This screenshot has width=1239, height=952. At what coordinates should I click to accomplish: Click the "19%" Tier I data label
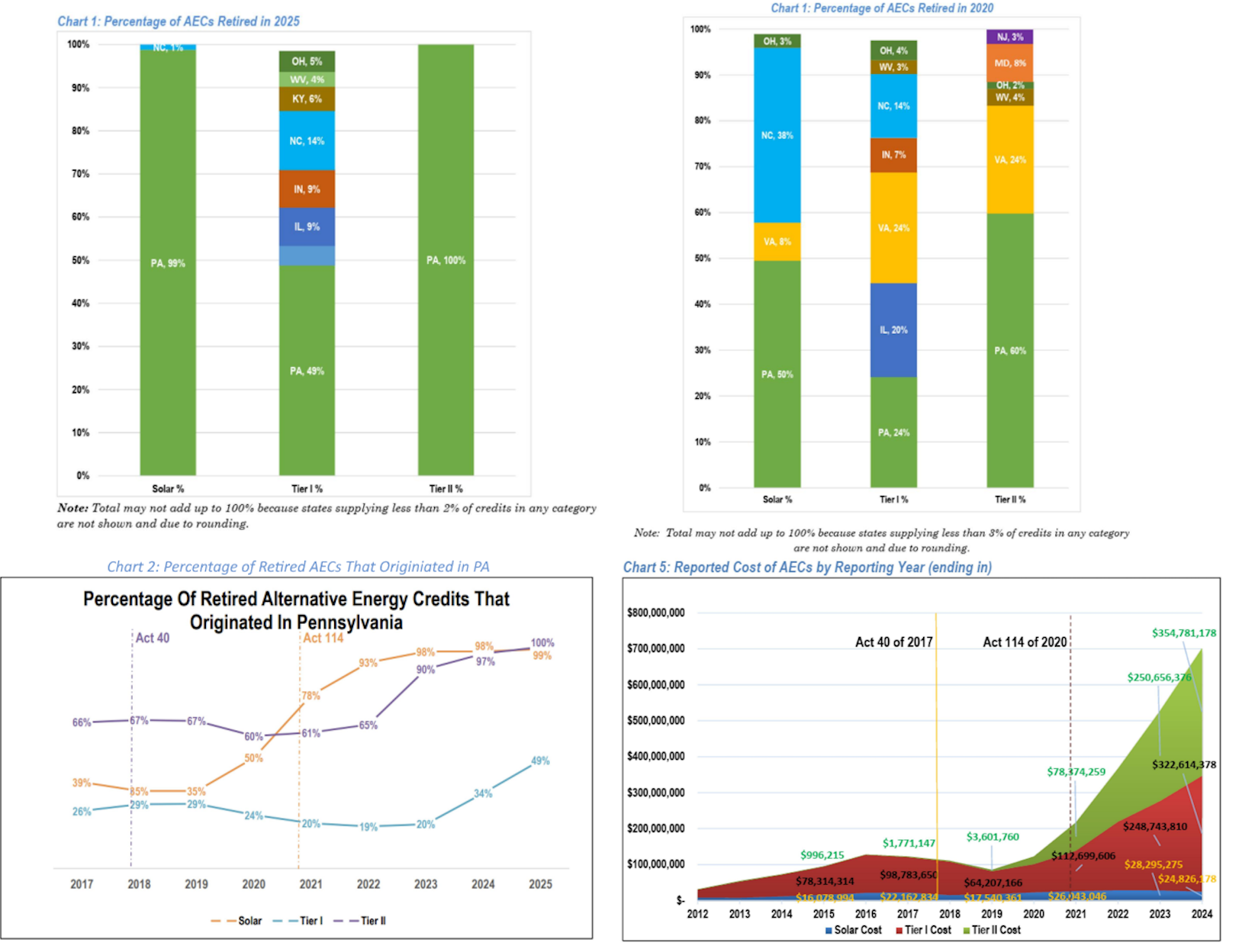tap(368, 827)
